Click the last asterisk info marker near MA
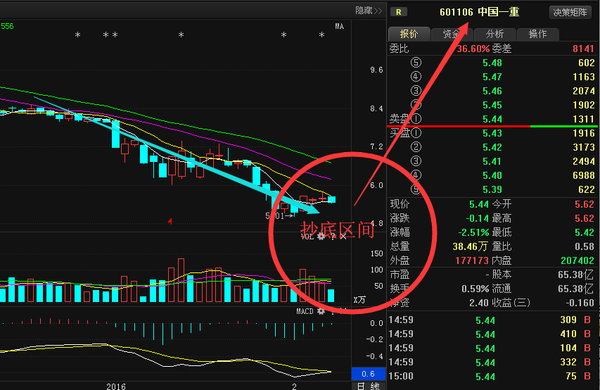Viewport: 600px width, 390px height. coord(321,35)
